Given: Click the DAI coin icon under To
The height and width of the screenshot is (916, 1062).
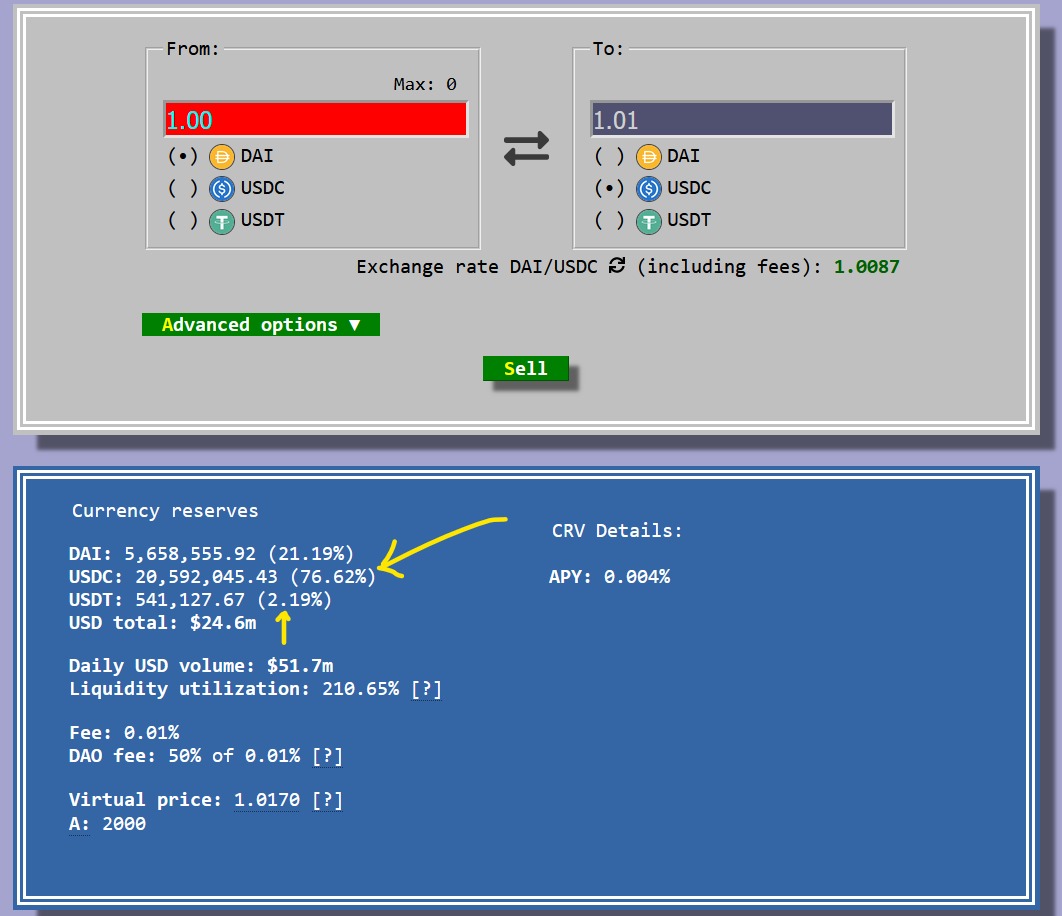Looking at the screenshot, I should 649,157.
